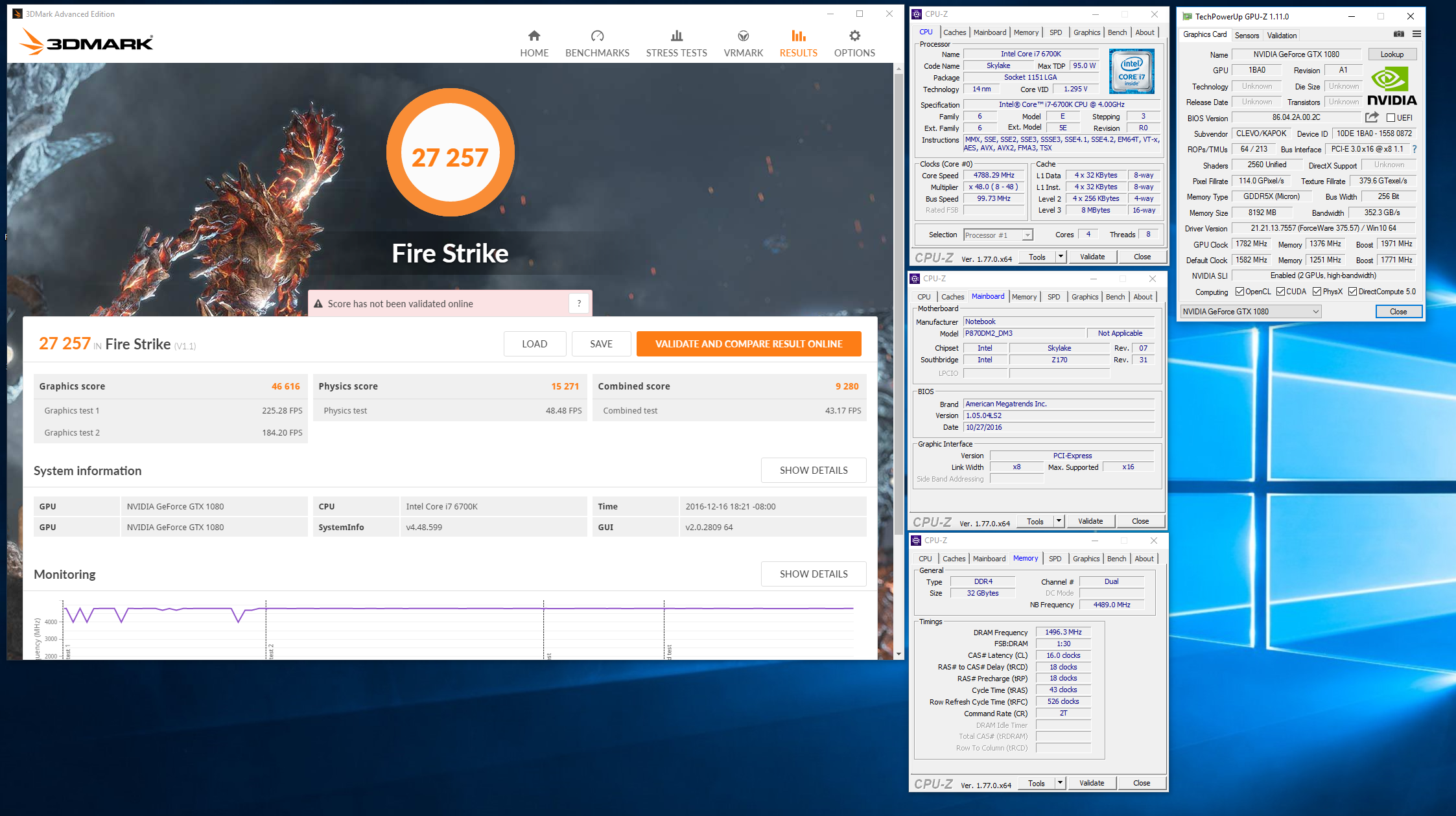This screenshot has height=816, width=1456.
Task: Go to the 3DMark Home icon
Action: coord(534,36)
